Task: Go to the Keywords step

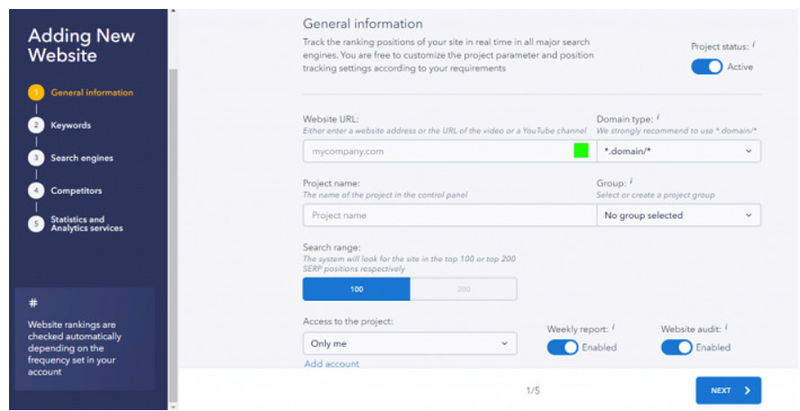Action: tap(70, 125)
